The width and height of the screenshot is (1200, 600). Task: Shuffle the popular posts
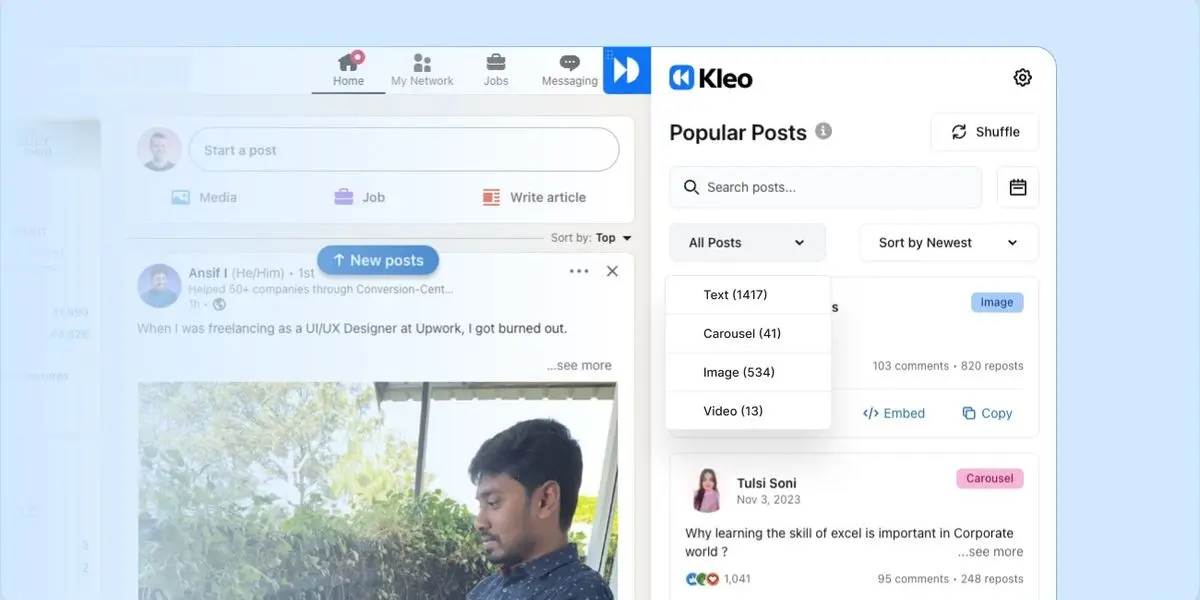coord(985,132)
